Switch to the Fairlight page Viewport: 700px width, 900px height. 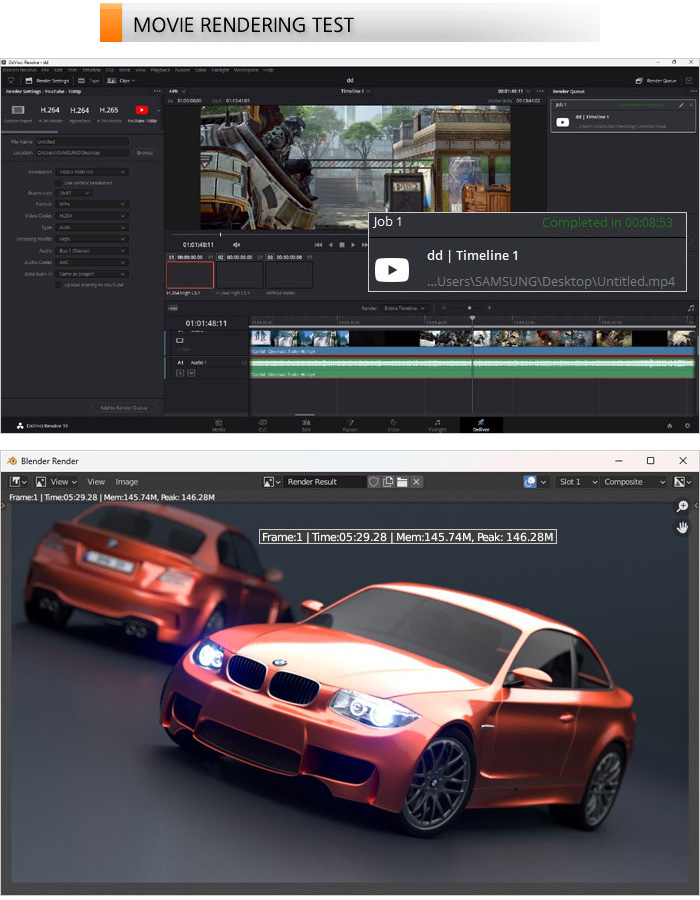[437, 425]
